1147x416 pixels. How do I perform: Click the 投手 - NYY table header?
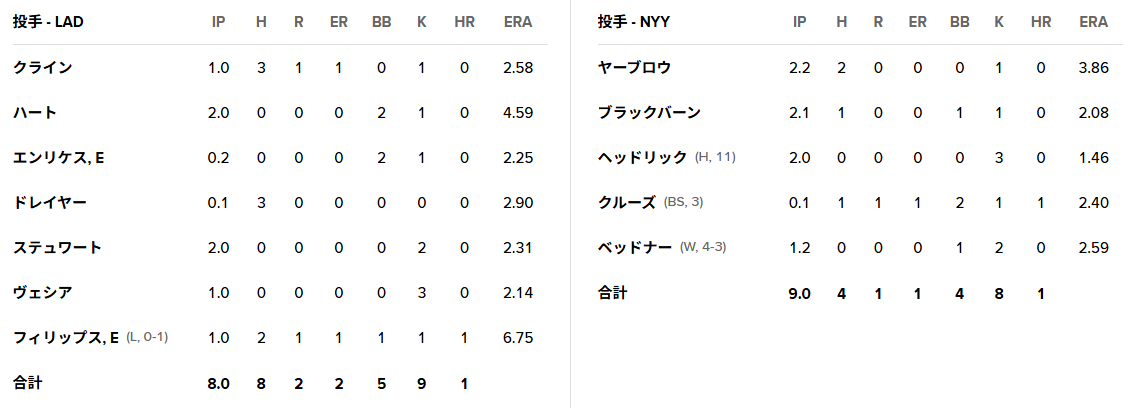(x=633, y=22)
